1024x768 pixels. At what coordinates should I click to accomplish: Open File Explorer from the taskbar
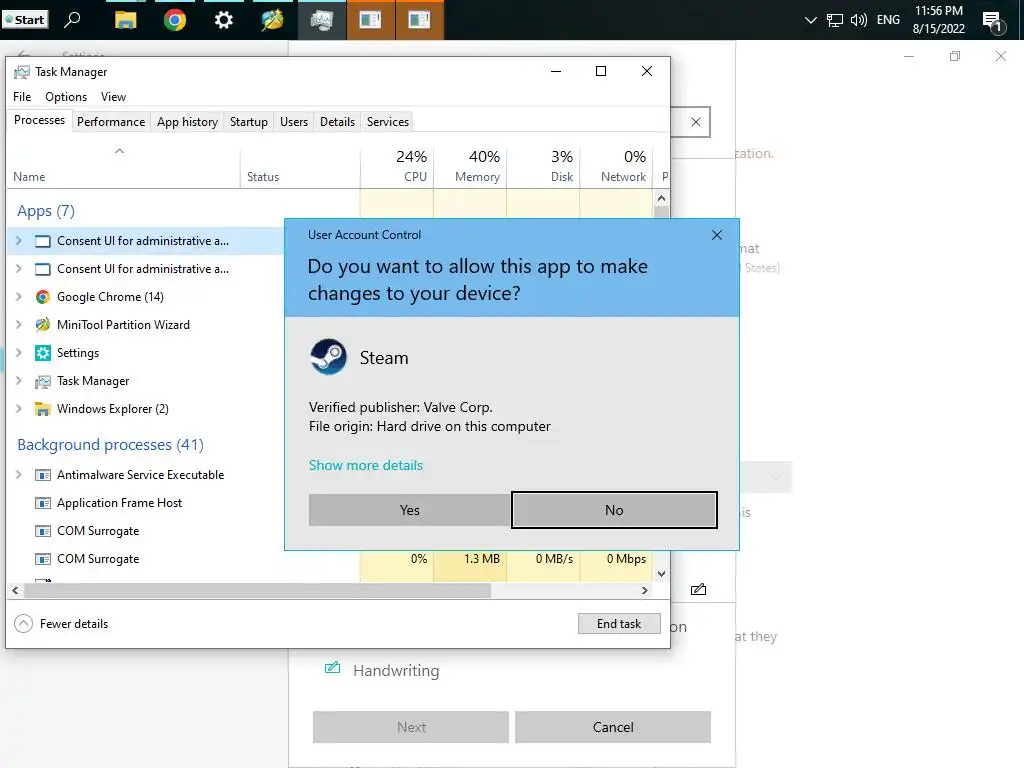(x=125, y=20)
